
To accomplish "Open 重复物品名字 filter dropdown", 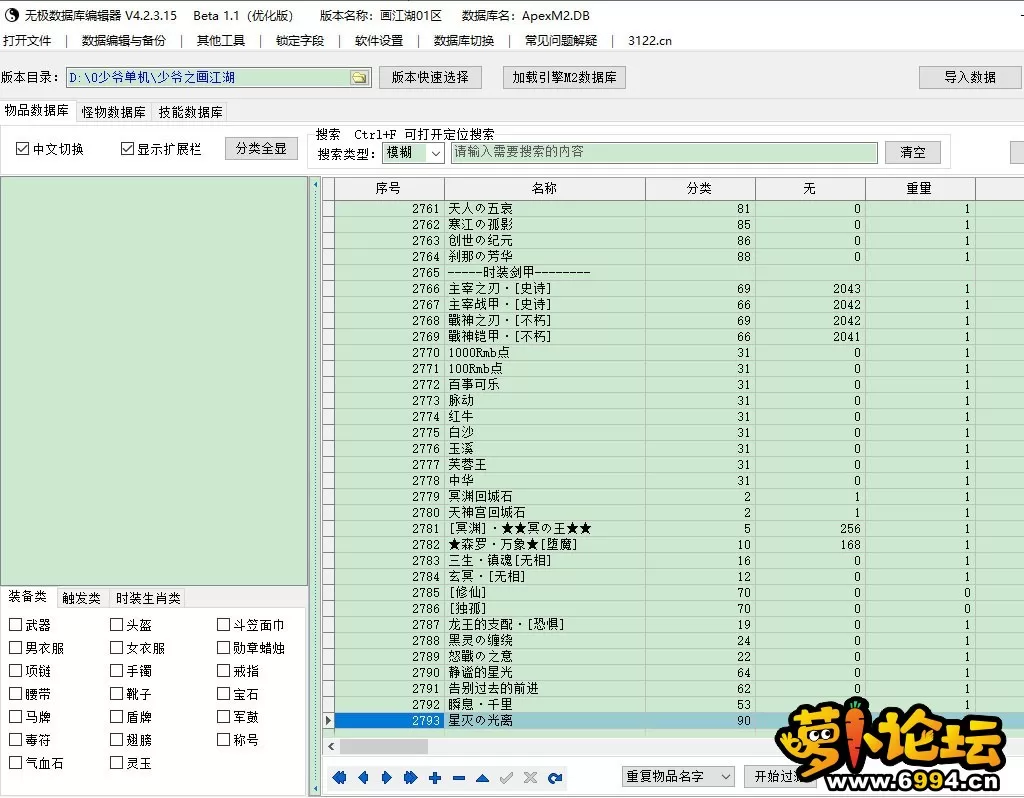I will [678, 776].
